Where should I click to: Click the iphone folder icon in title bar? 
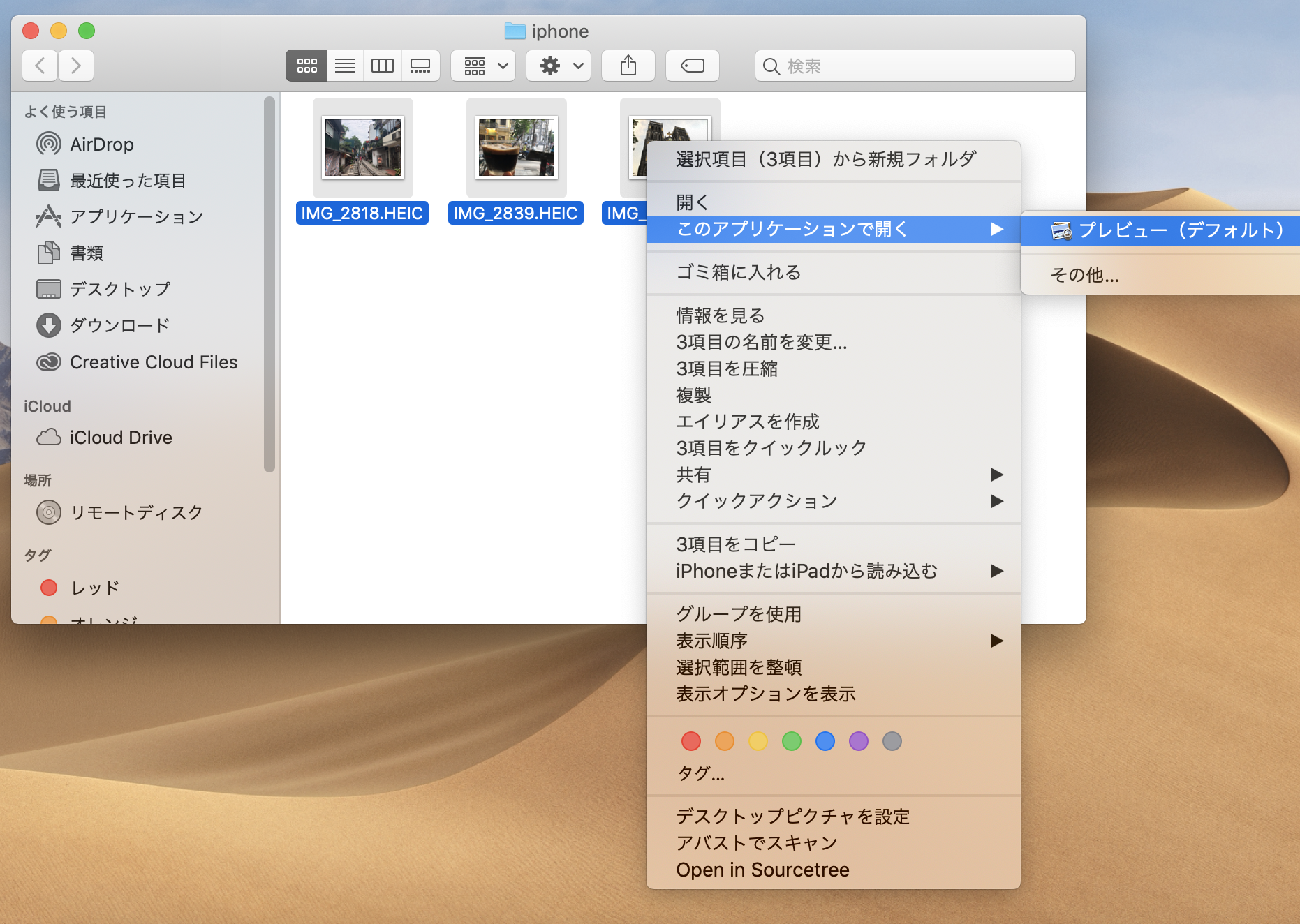515,31
